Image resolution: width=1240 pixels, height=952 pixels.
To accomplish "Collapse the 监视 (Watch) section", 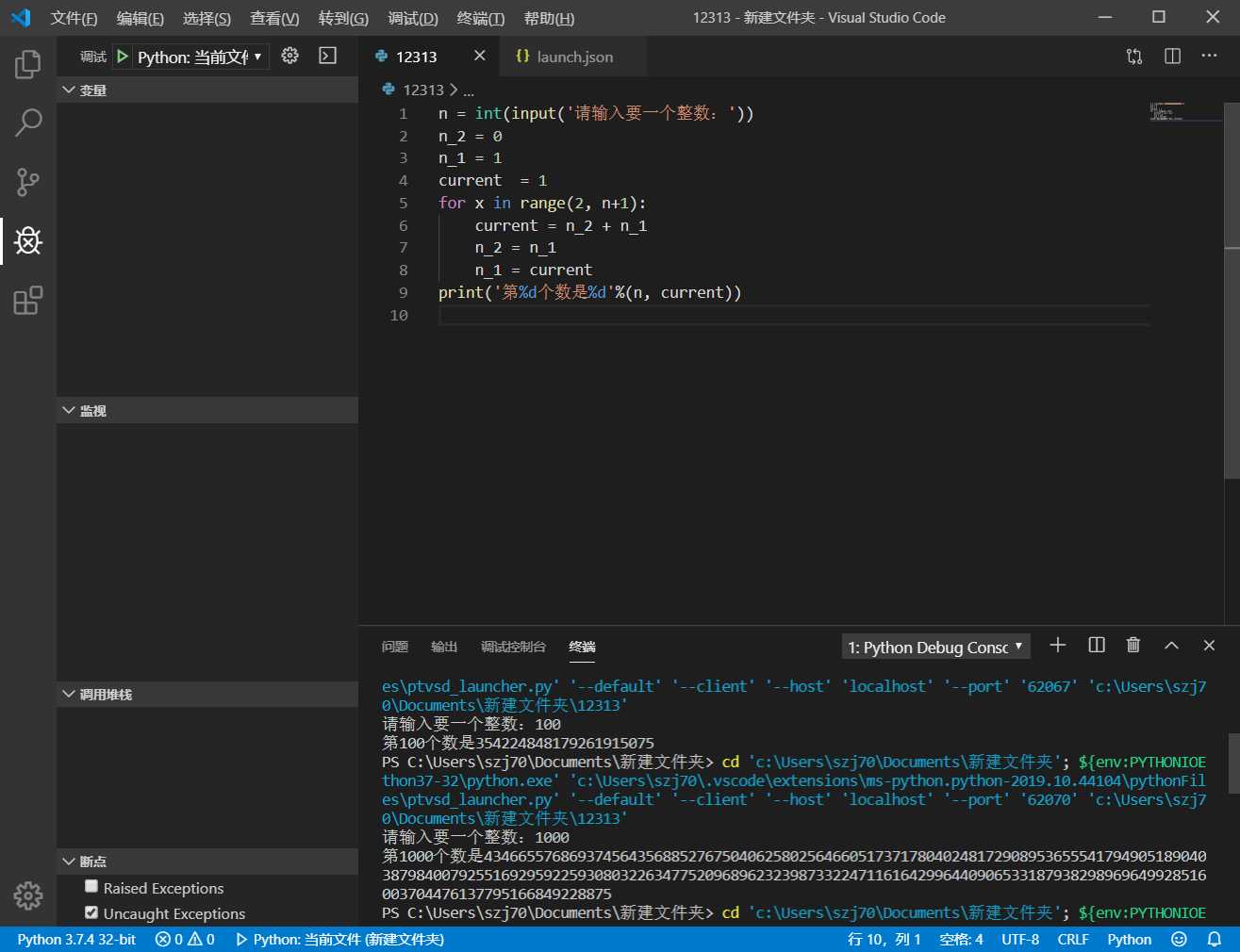I will (207, 411).
